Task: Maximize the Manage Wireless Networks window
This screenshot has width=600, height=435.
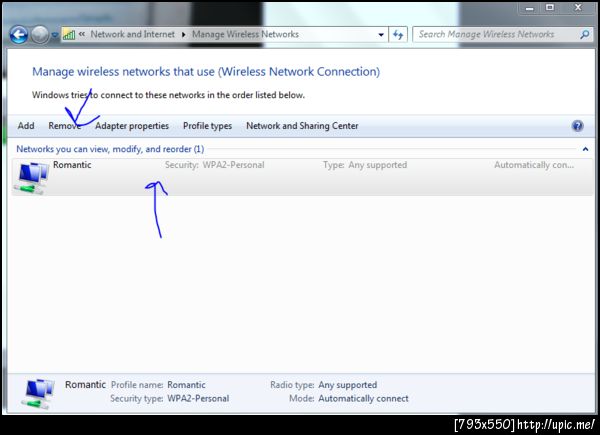Action: (x=550, y=8)
